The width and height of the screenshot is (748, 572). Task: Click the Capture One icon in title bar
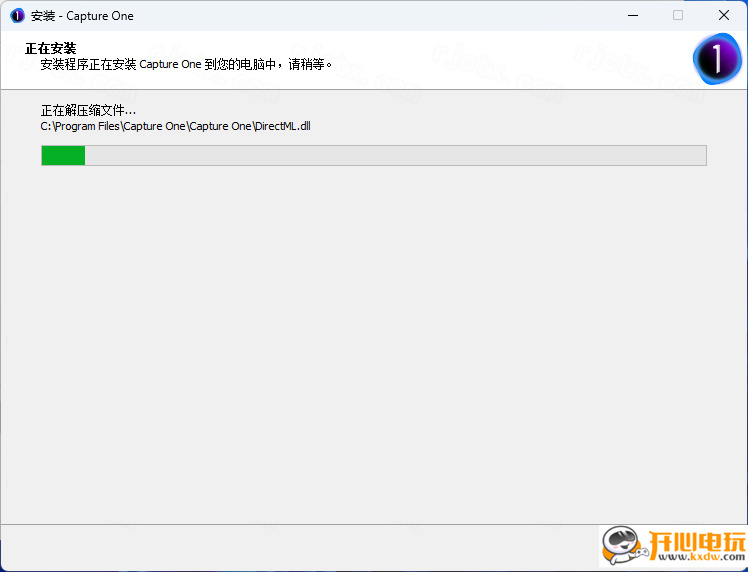[17, 16]
